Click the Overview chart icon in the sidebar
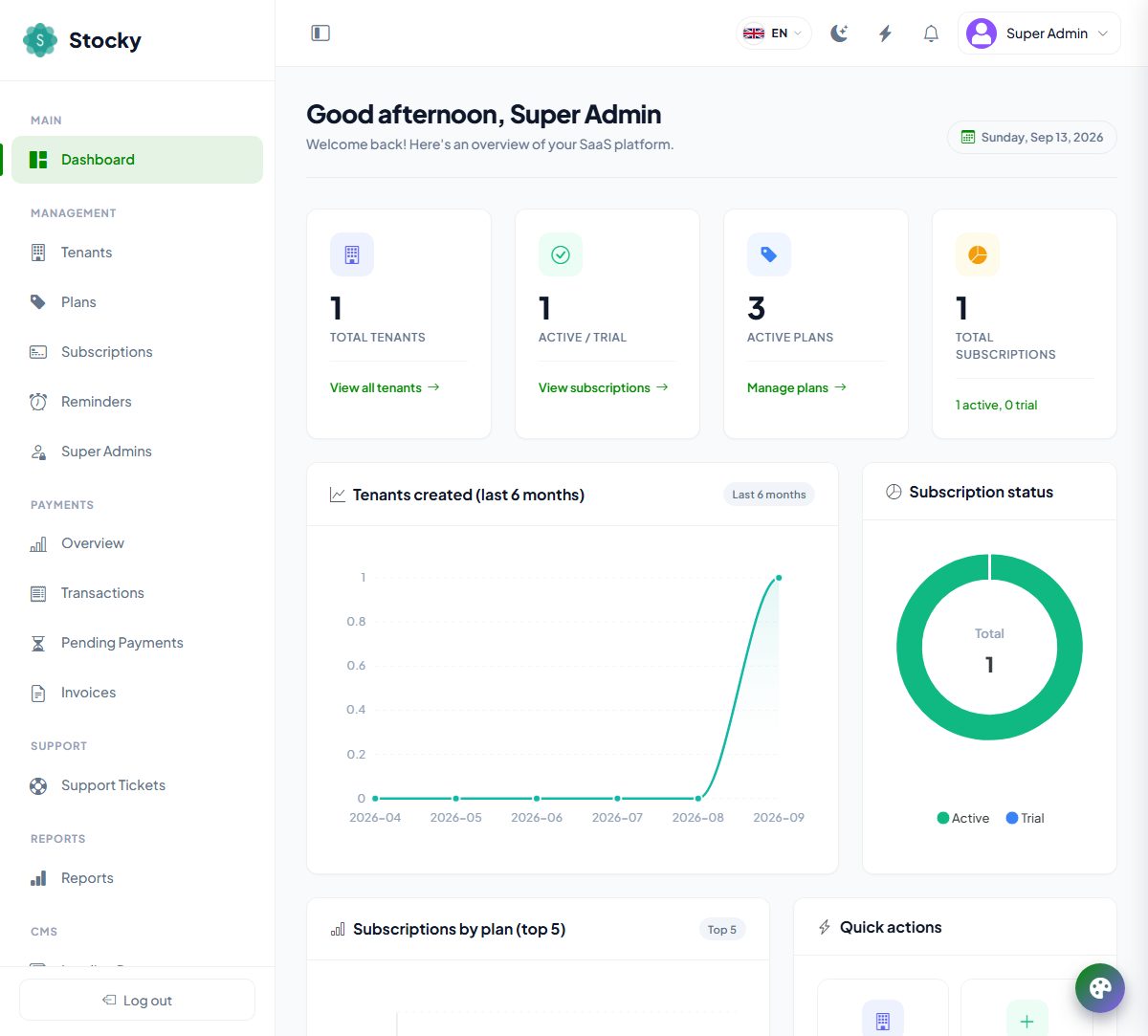This screenshot has height=1036, width=1148. (x=38, y=544)
